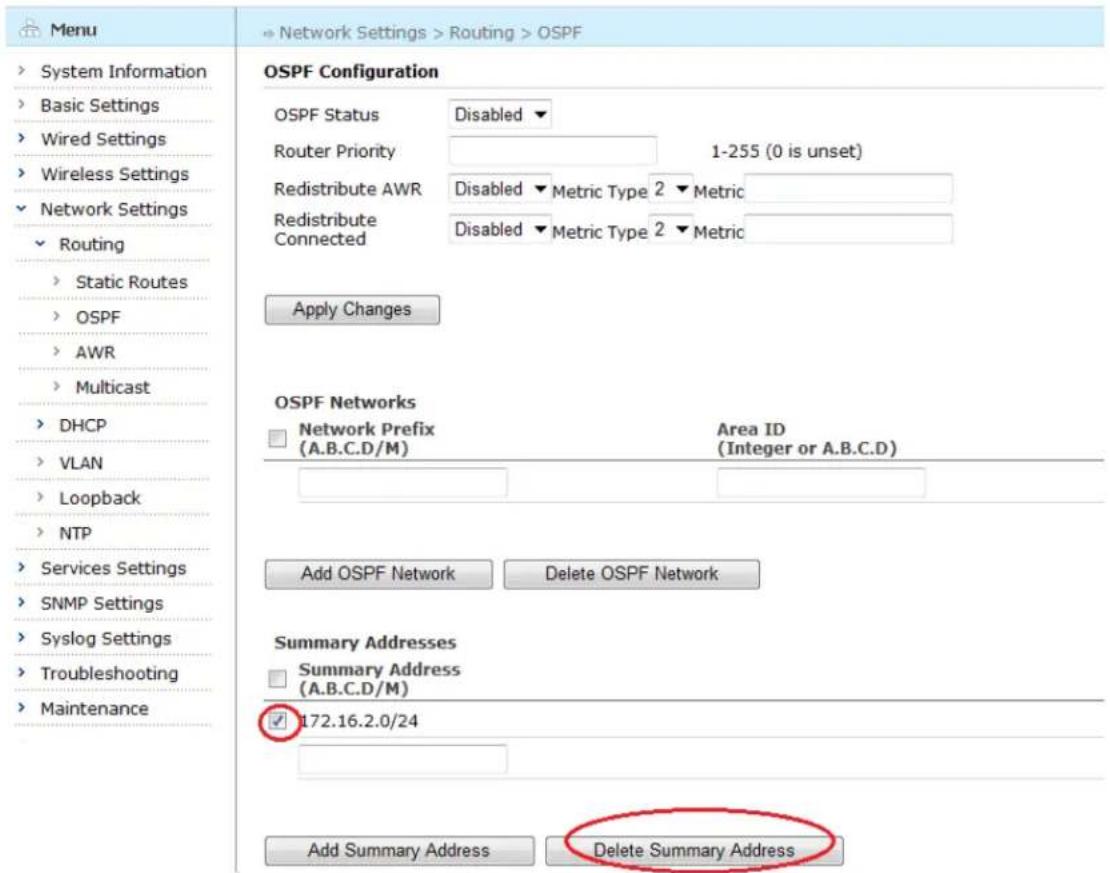The height and width of the screenshot is (873, 1110).
Task: Expand the Basic Settings chevron
Action: coord(22,104)
